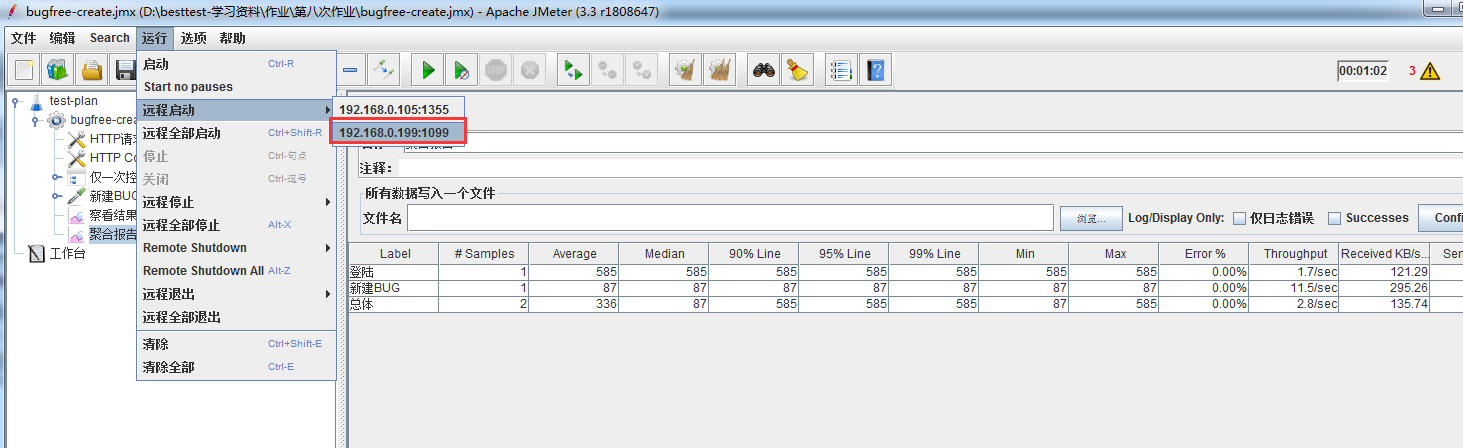Click the Remote Start All toolbar icon
Viewport: 1463px width, 448px height.
573,70
